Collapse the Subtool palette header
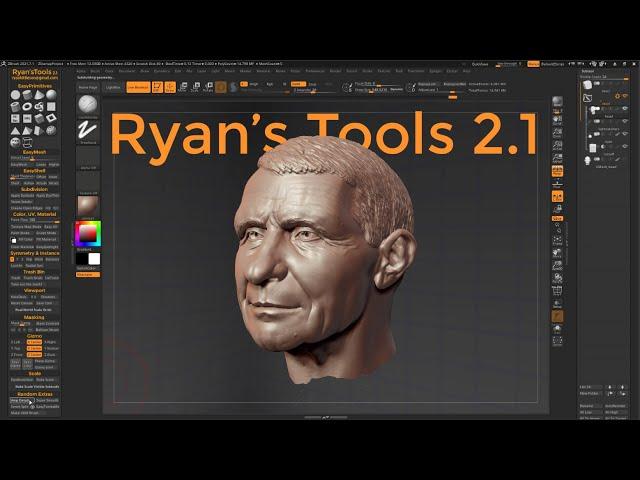This screenshot has height=480, width=640. [588, 71]
